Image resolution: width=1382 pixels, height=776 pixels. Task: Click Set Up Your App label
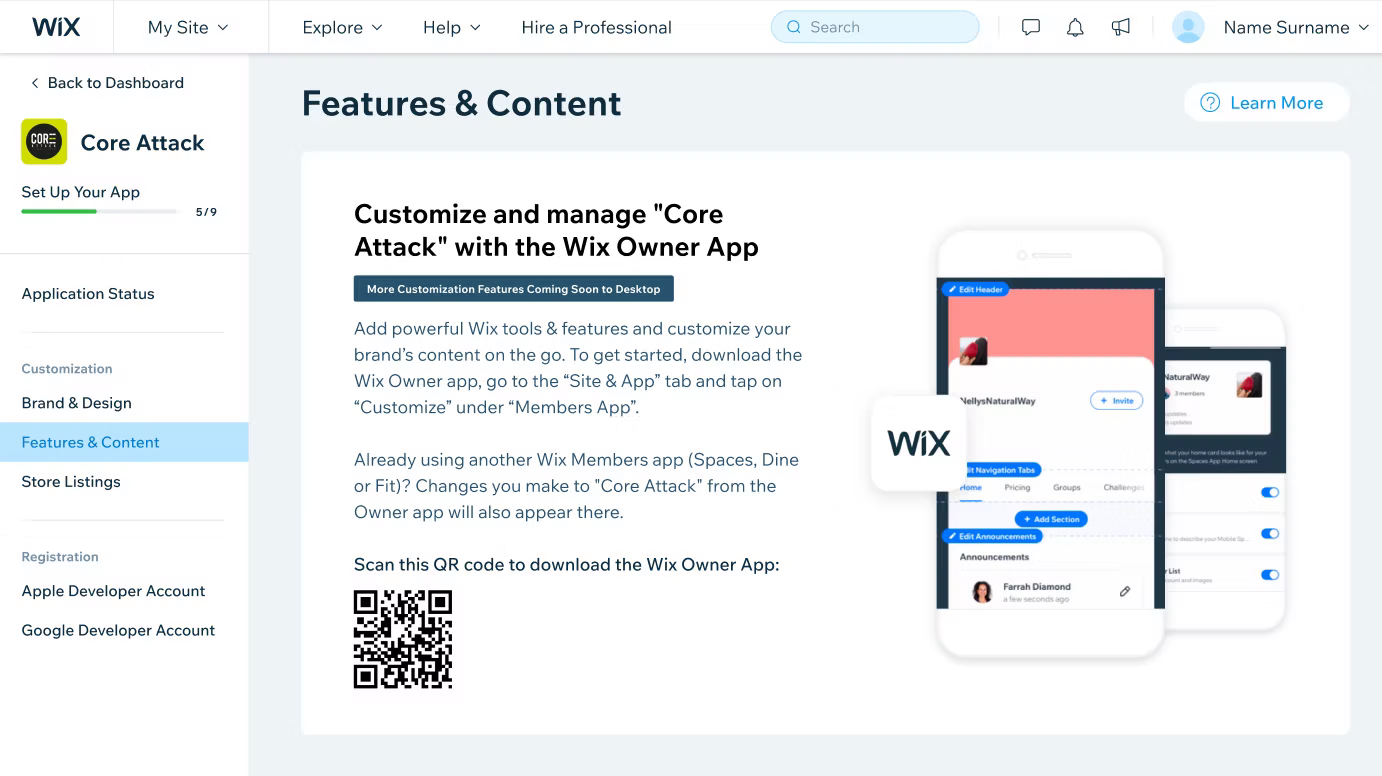81,192
